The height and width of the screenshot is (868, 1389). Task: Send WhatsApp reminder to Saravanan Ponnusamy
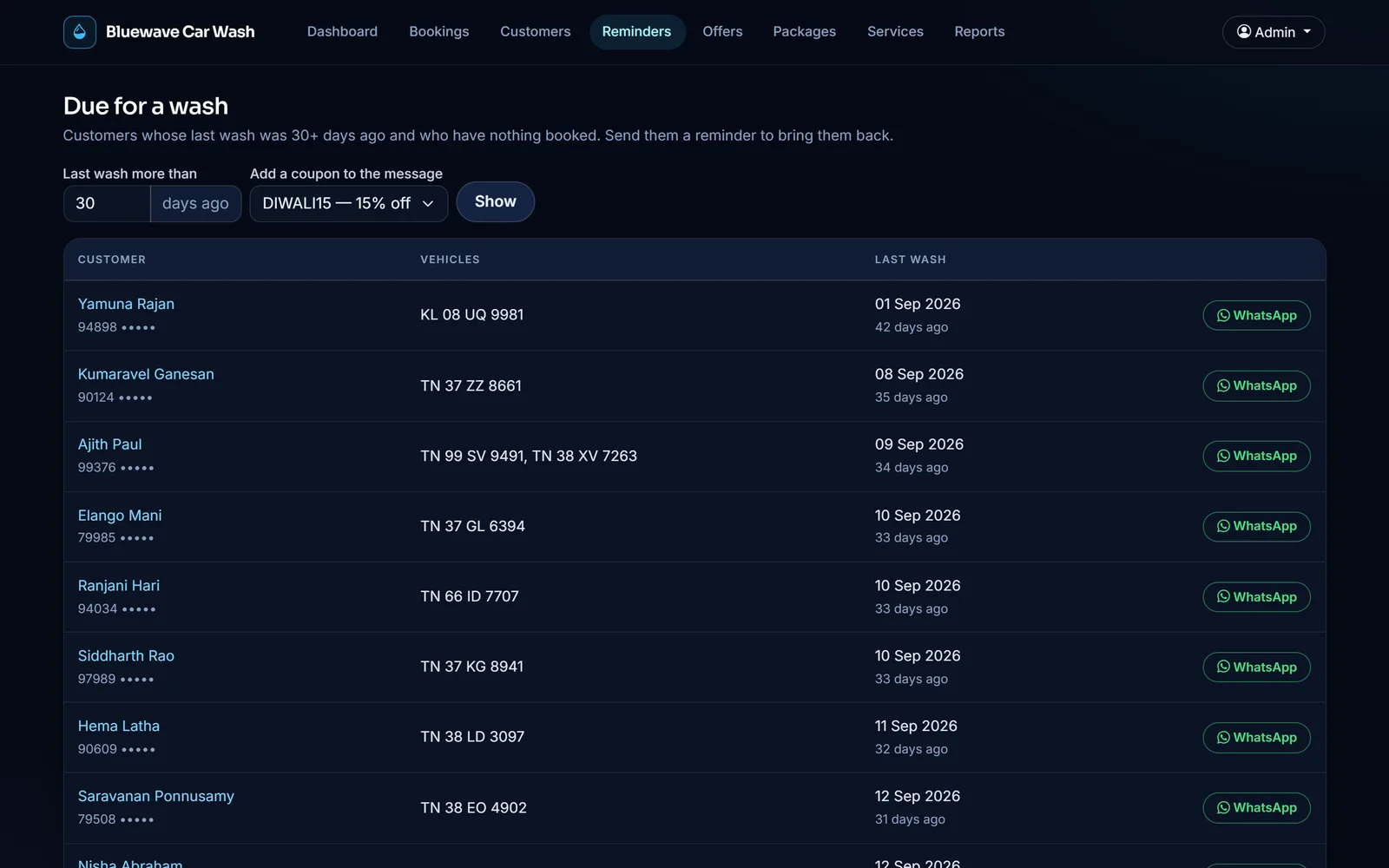click(x=1256, y=807)
